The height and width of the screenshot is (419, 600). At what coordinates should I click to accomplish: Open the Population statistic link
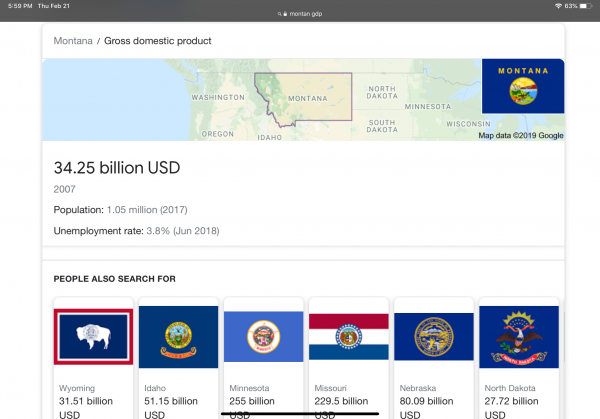click(x=78, y=210)
